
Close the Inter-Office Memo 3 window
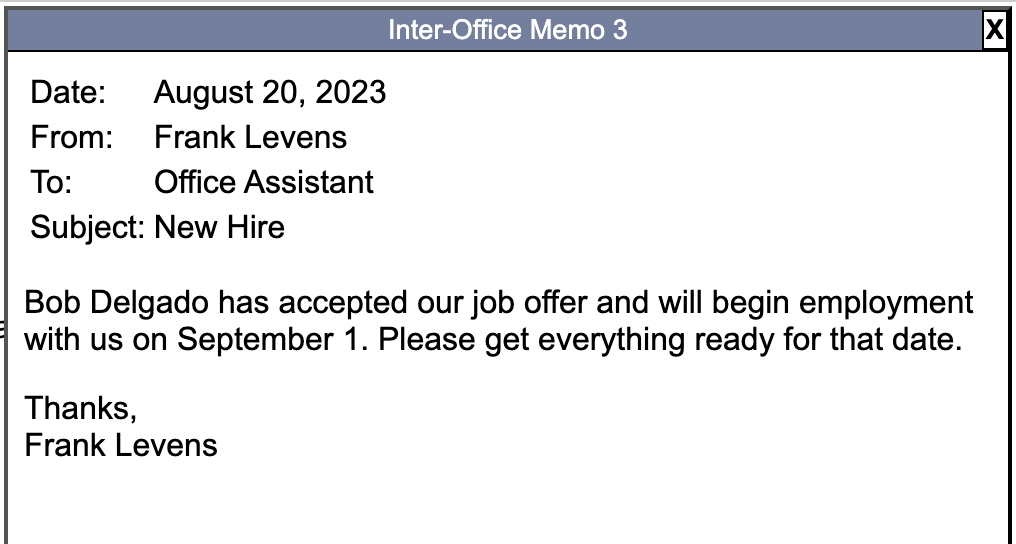coord(994,30)
